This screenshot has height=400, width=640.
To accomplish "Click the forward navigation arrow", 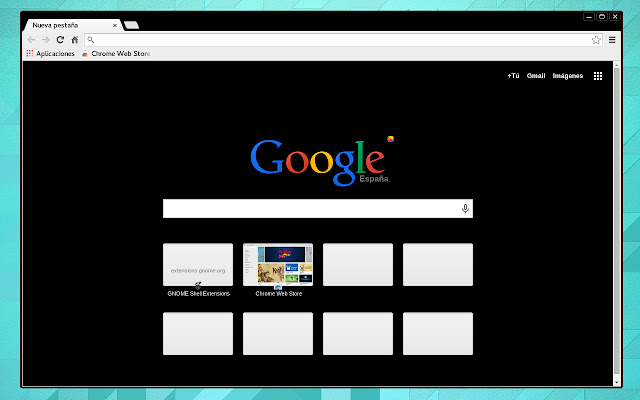I will [x=46, y=40].
